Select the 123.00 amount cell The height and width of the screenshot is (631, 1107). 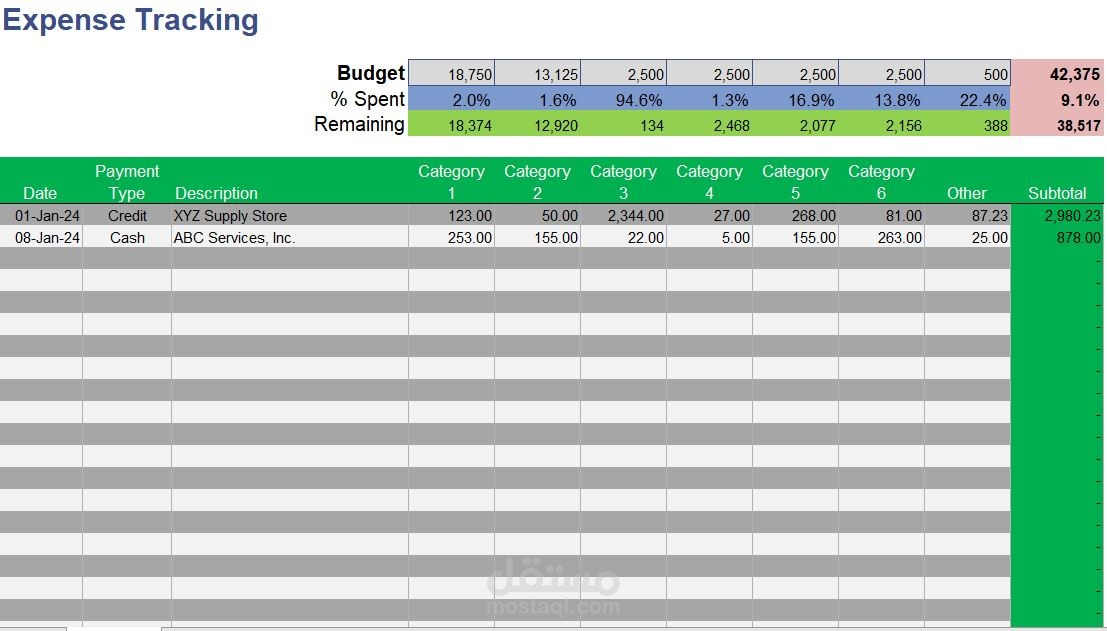click(451, 215)
